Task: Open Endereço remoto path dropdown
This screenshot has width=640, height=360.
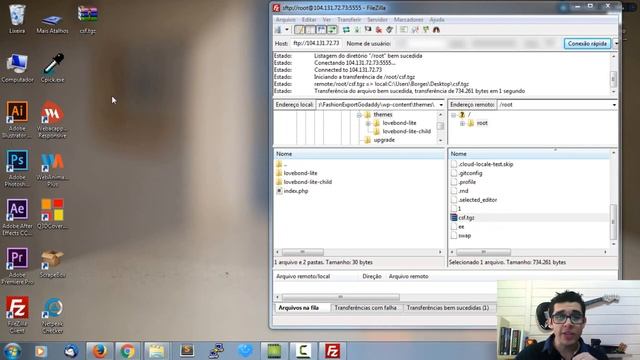Action: point(614,105)
